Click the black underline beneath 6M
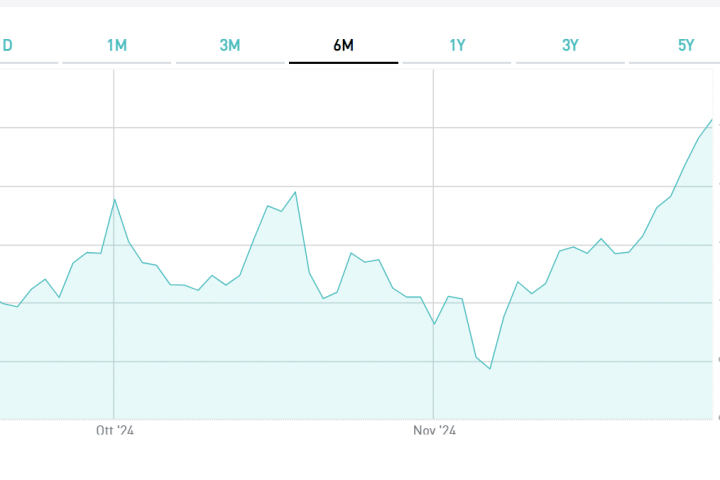The width and height of the screenshot is (720, 480). pos(343,63)
